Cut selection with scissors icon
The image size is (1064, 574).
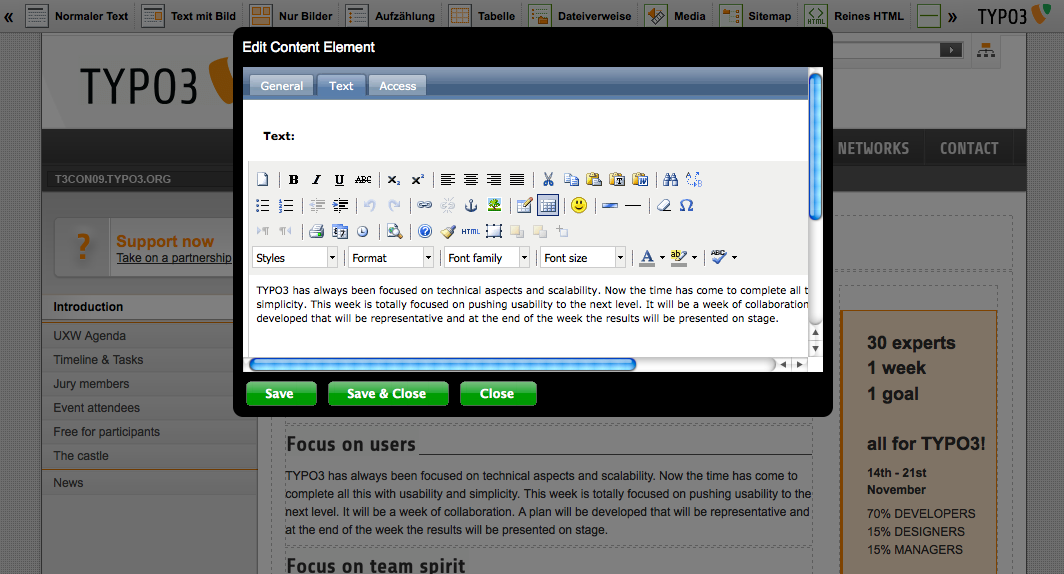click(x=548, y=179)
